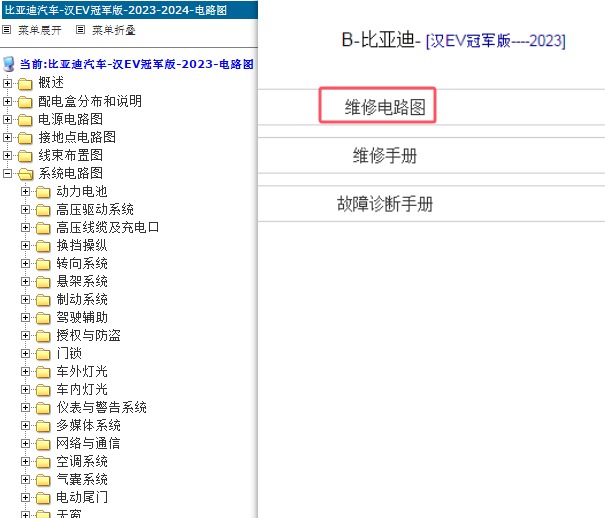Click 菜单展开 to expand all menus
605x518 pixels.
point(39,30)
